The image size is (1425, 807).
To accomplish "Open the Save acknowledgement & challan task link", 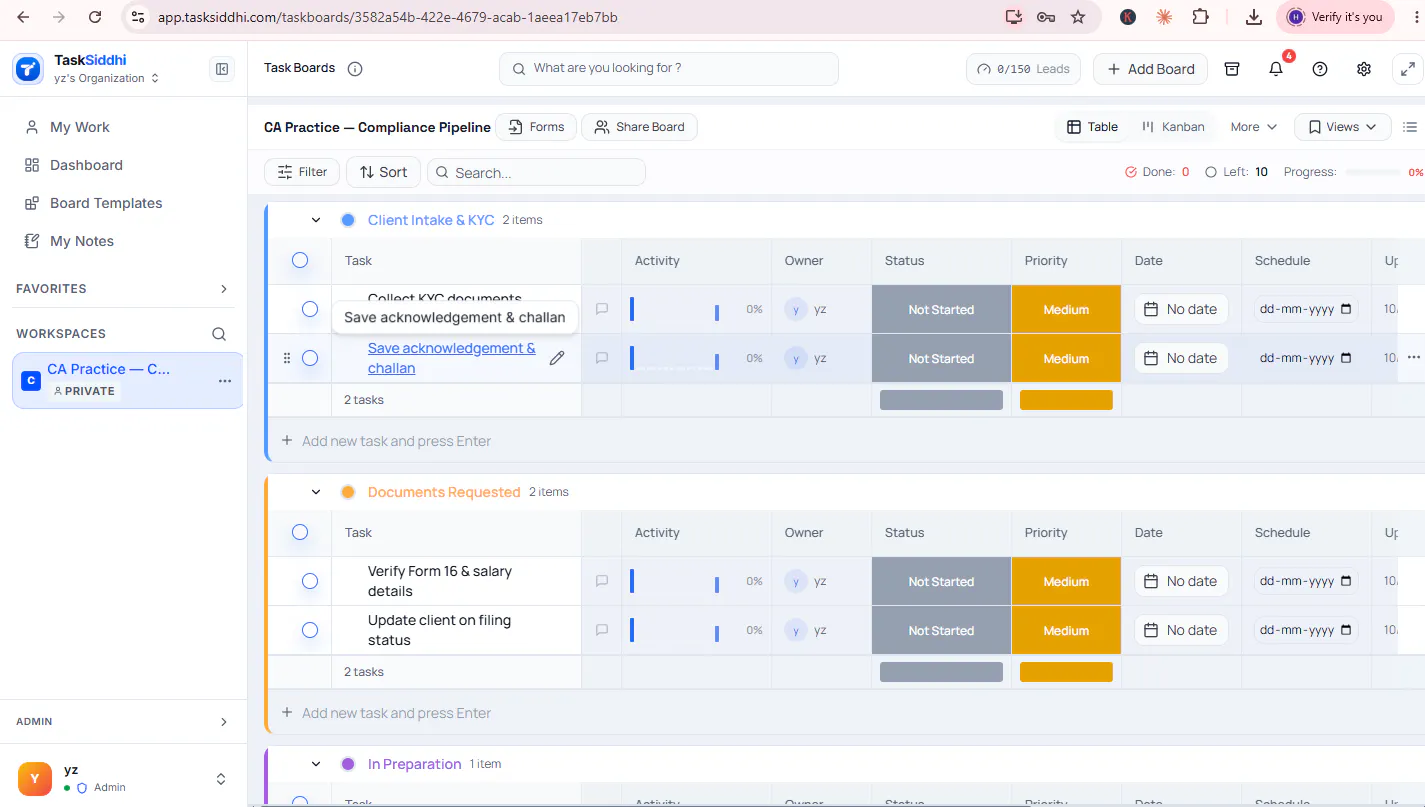I will click(452, 358).
